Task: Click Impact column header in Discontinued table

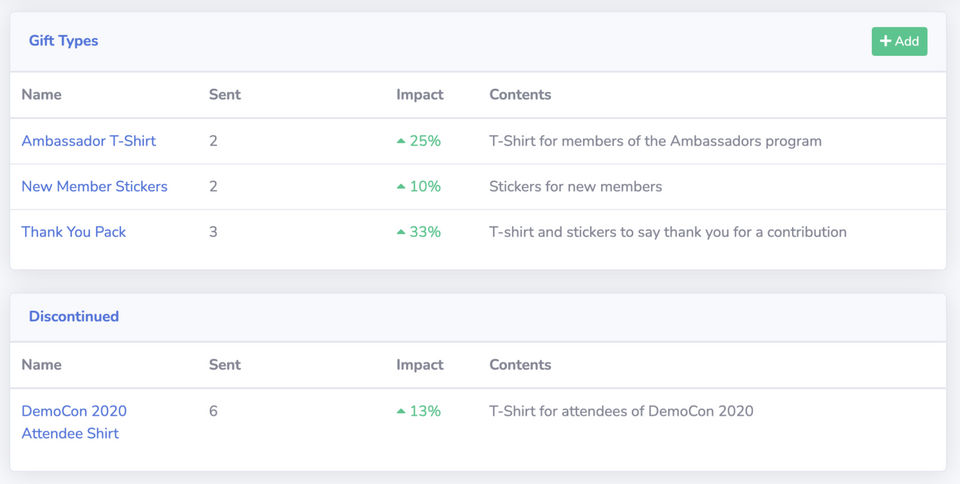Action: click(420, 365)
